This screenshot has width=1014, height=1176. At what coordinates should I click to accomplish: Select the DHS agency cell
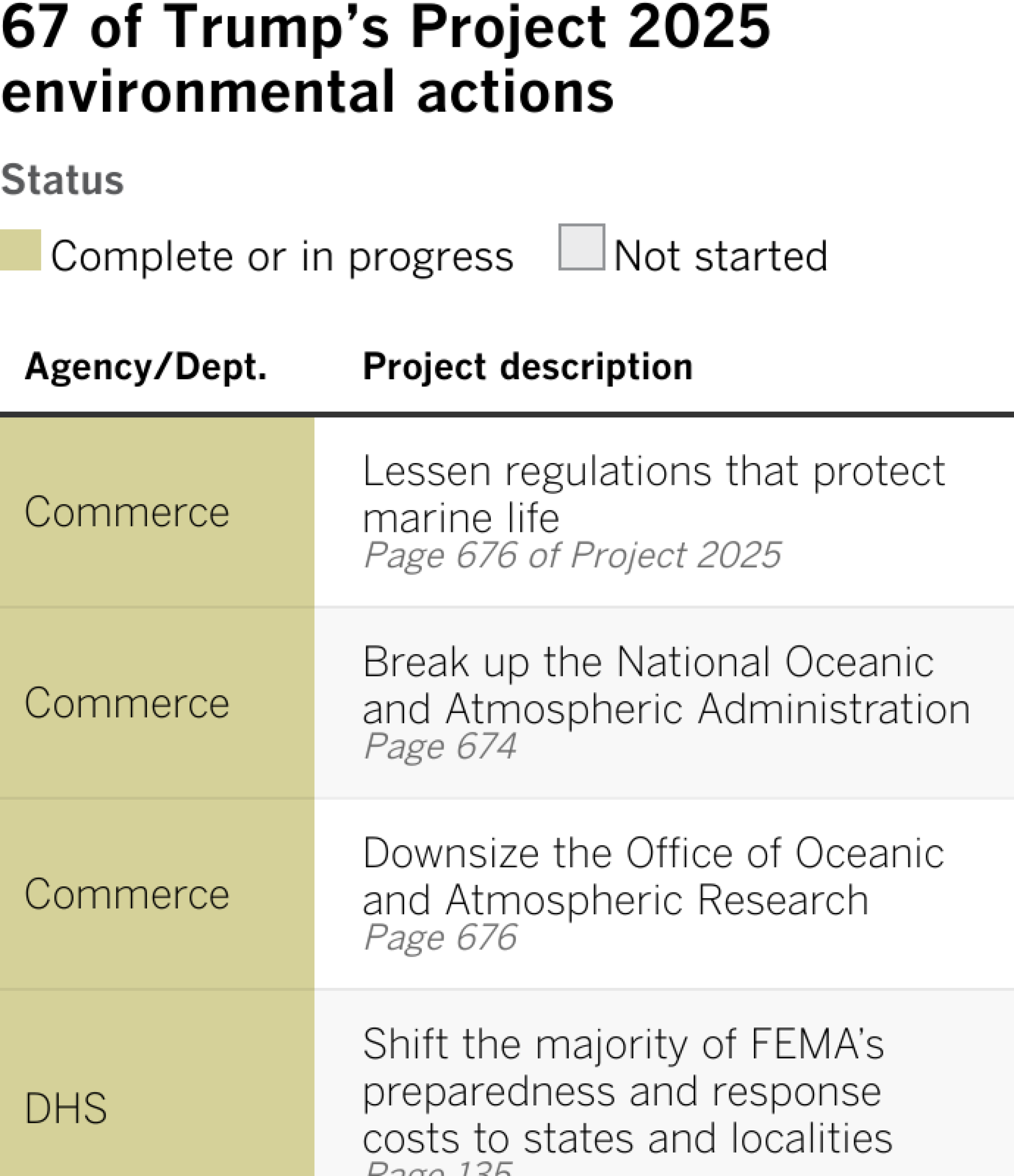(66, 1109)
